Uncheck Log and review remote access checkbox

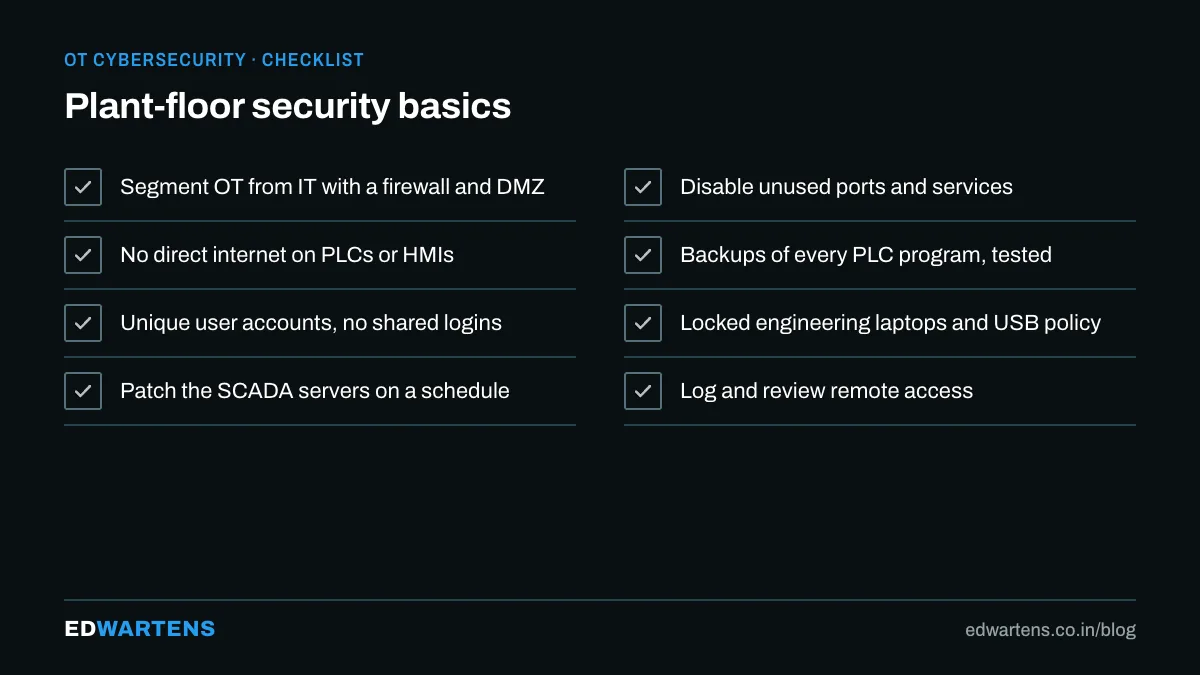click(x=643, y=391)
